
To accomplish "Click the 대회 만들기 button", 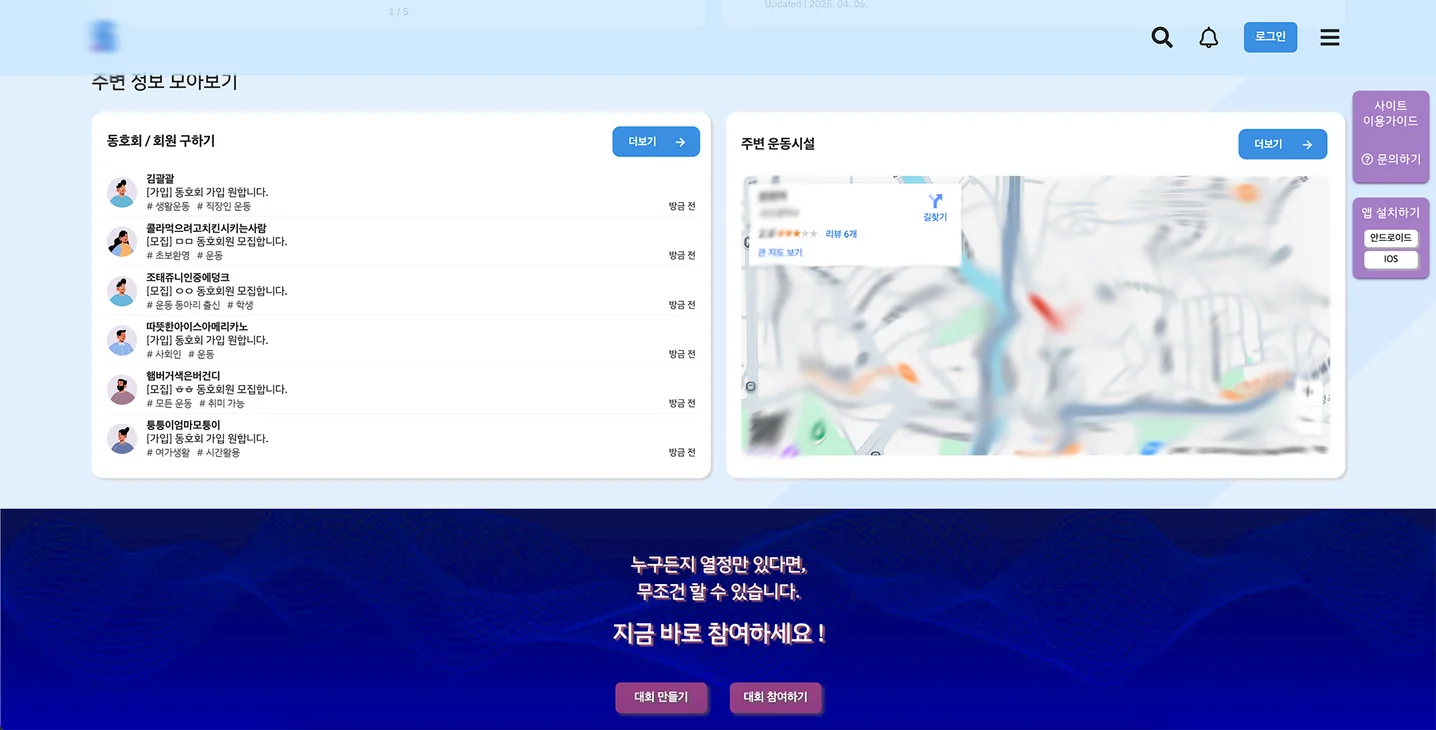I will pyautogui.click(x=661, y=697).
